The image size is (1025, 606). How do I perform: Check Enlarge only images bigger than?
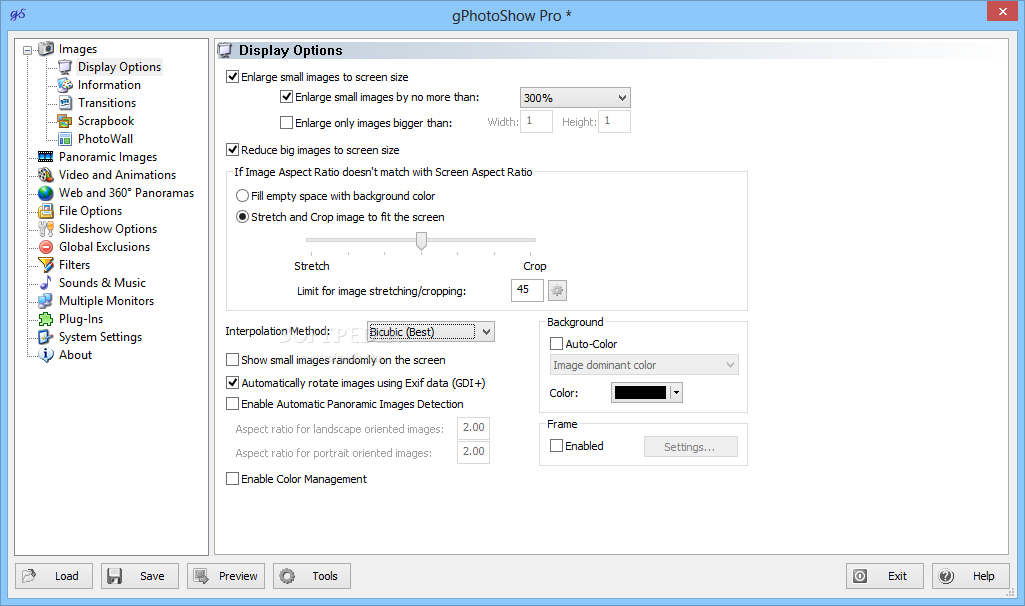286,122
